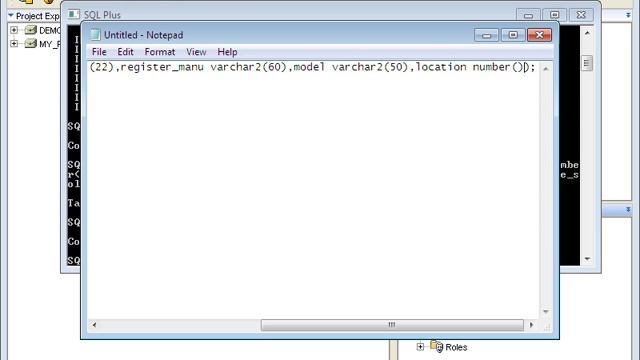
Task: Close the SQL Plus window
Action: click(581, 15)
